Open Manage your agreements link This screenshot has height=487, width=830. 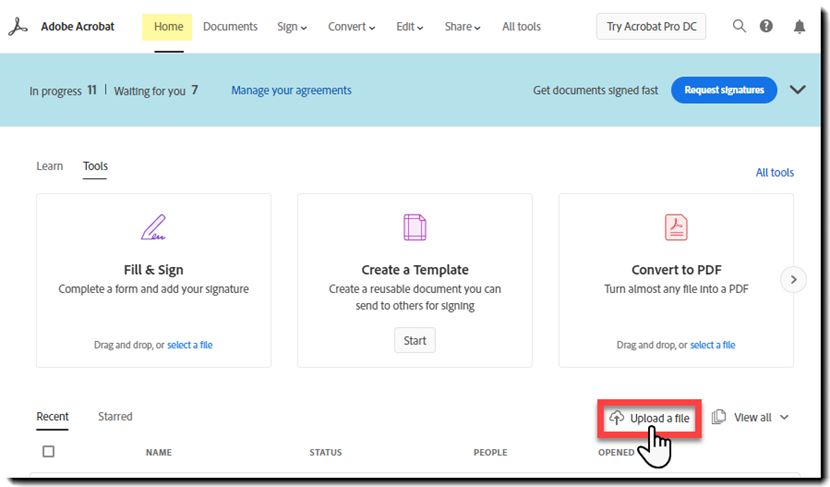point(291,91)
